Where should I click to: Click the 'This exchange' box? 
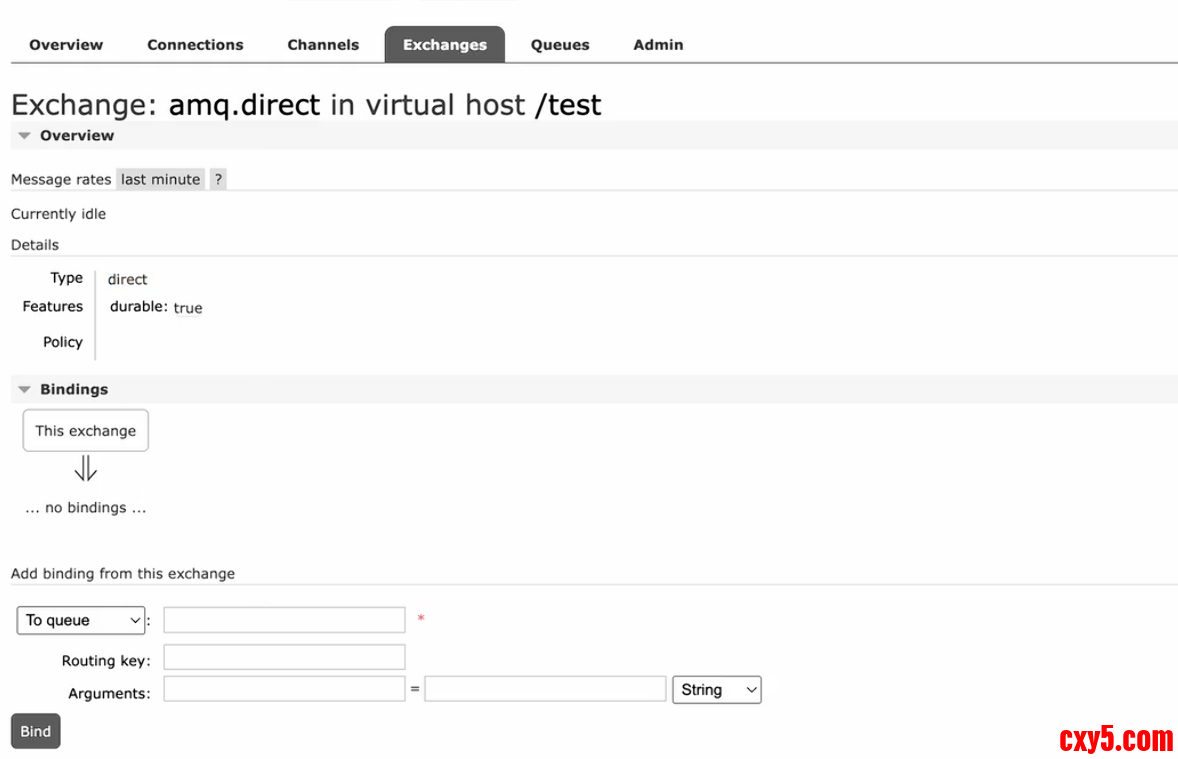pos(86,431)
